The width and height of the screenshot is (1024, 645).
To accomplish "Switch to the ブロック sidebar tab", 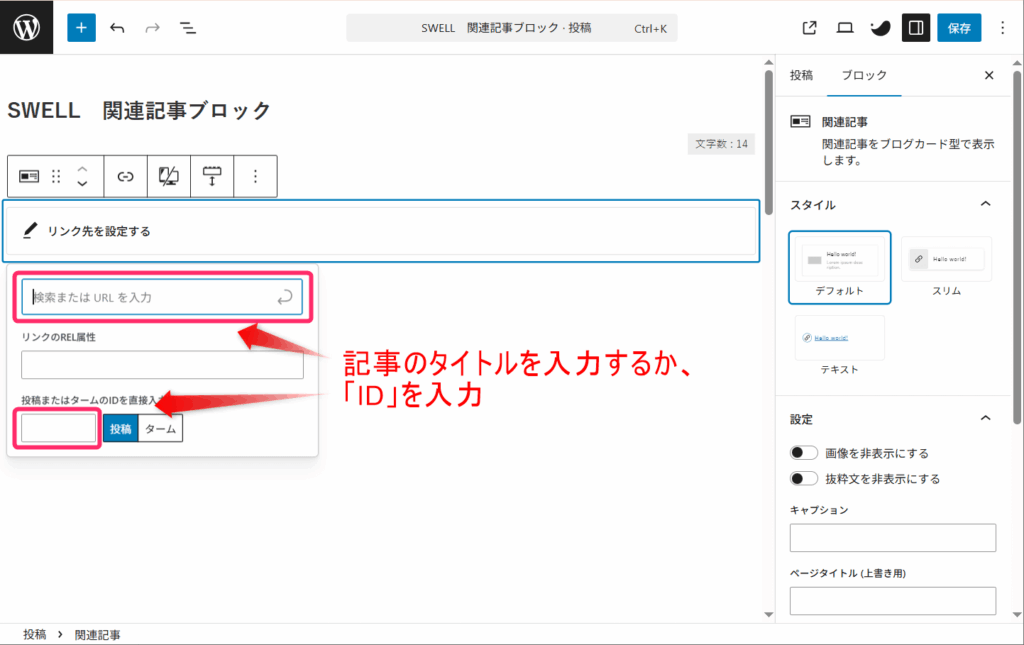I will pyautogui.click(x=864, y=75).
